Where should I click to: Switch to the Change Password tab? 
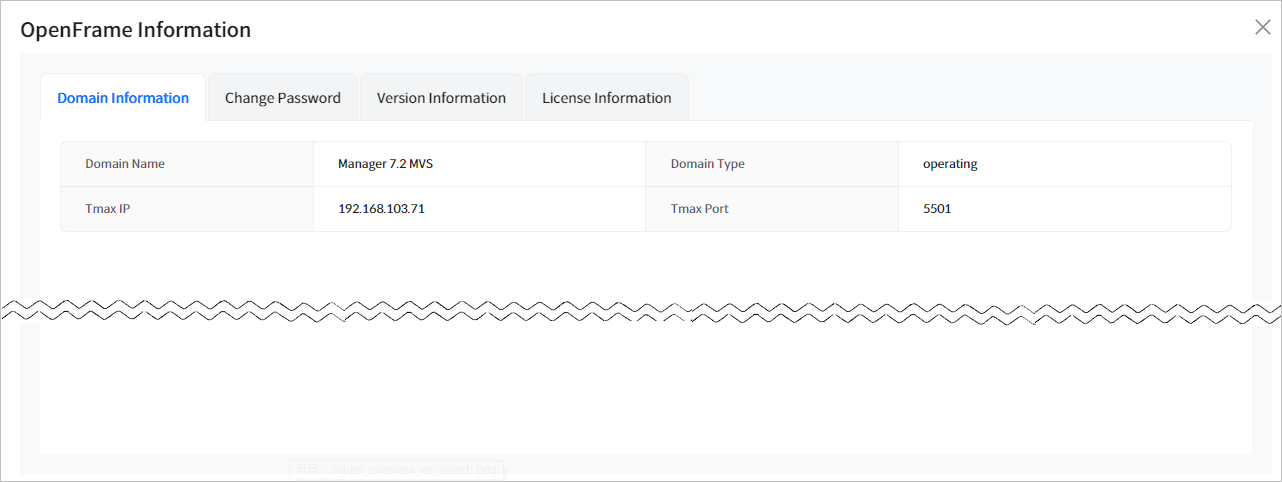[282, 98]
